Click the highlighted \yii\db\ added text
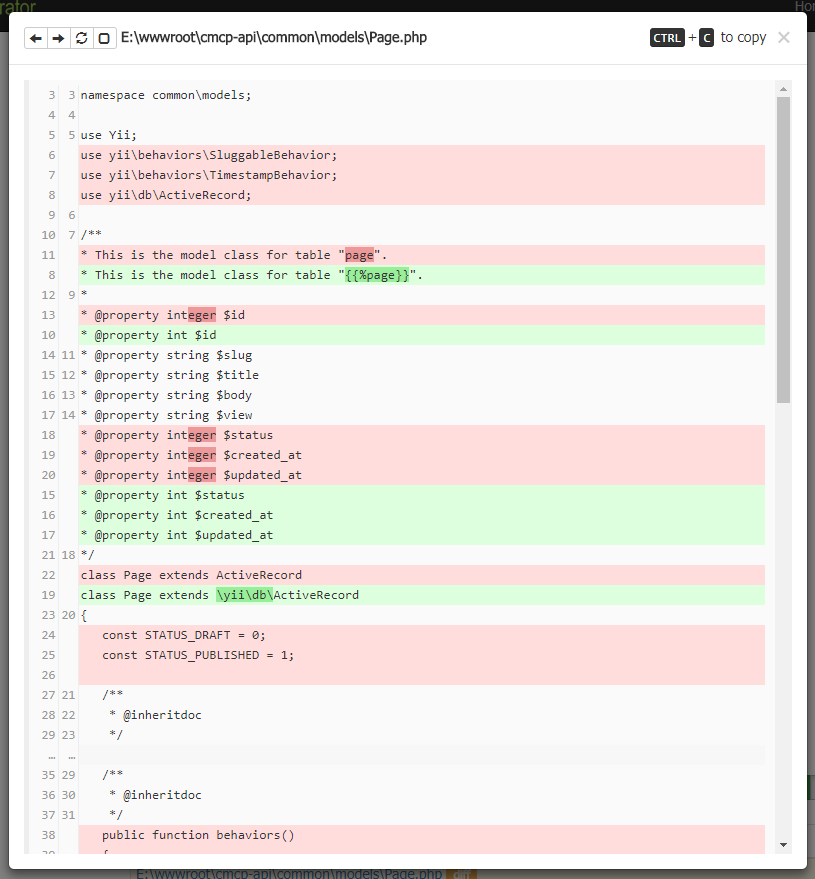 pos(244,595)
